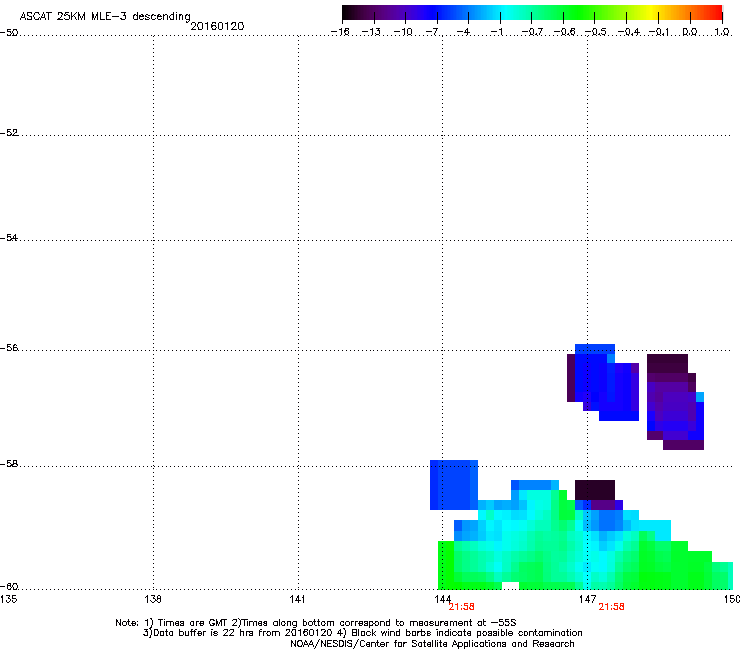Click the -13 label on the color scale
740x650 pixels.
coord(371,32)
